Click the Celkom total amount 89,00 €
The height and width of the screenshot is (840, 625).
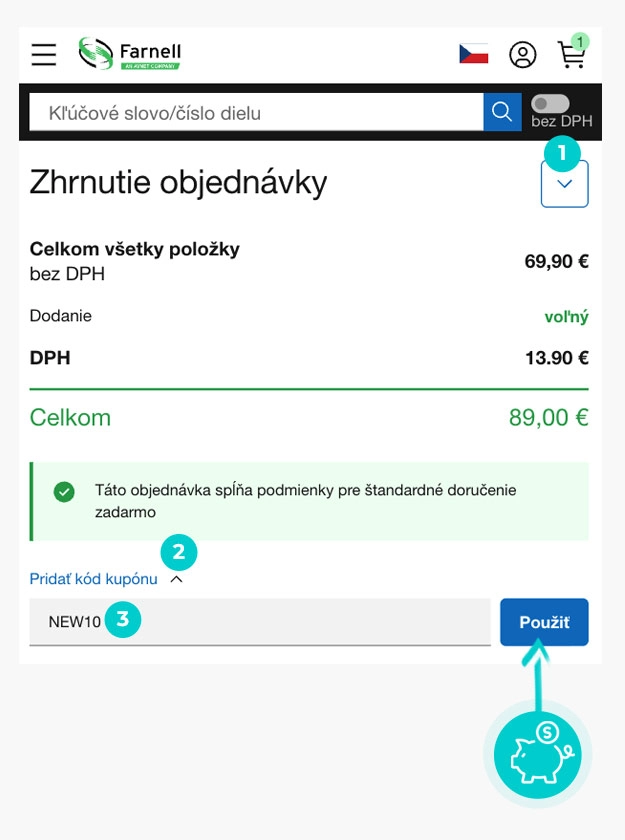548,417
